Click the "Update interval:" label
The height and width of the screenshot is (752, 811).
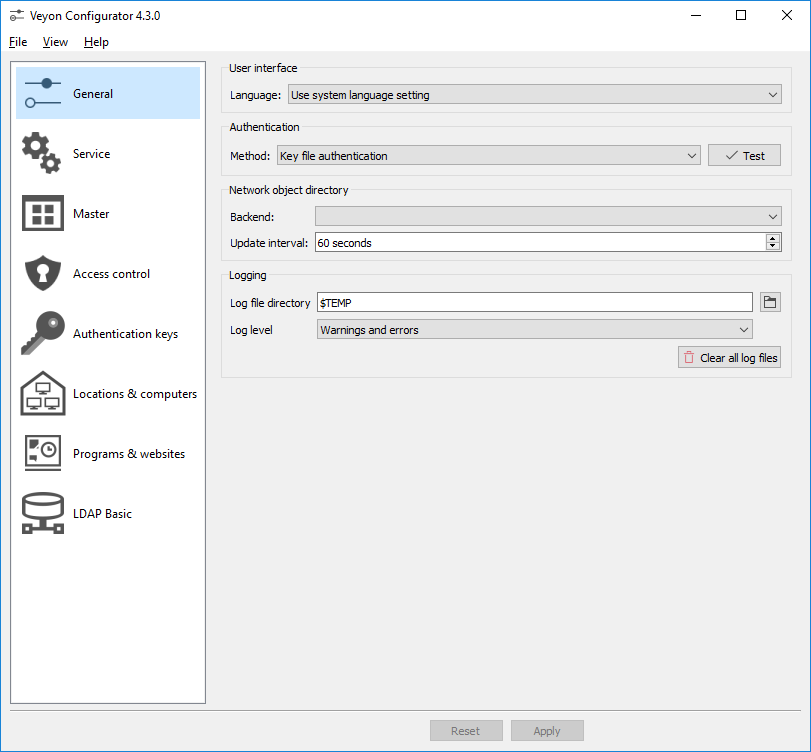point(269,243)
